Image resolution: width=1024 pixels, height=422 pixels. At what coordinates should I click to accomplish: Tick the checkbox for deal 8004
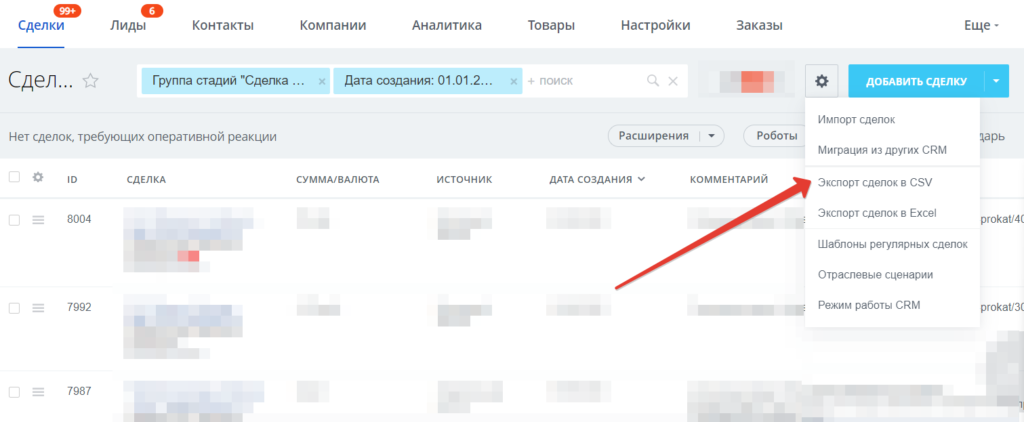point(14,220)
